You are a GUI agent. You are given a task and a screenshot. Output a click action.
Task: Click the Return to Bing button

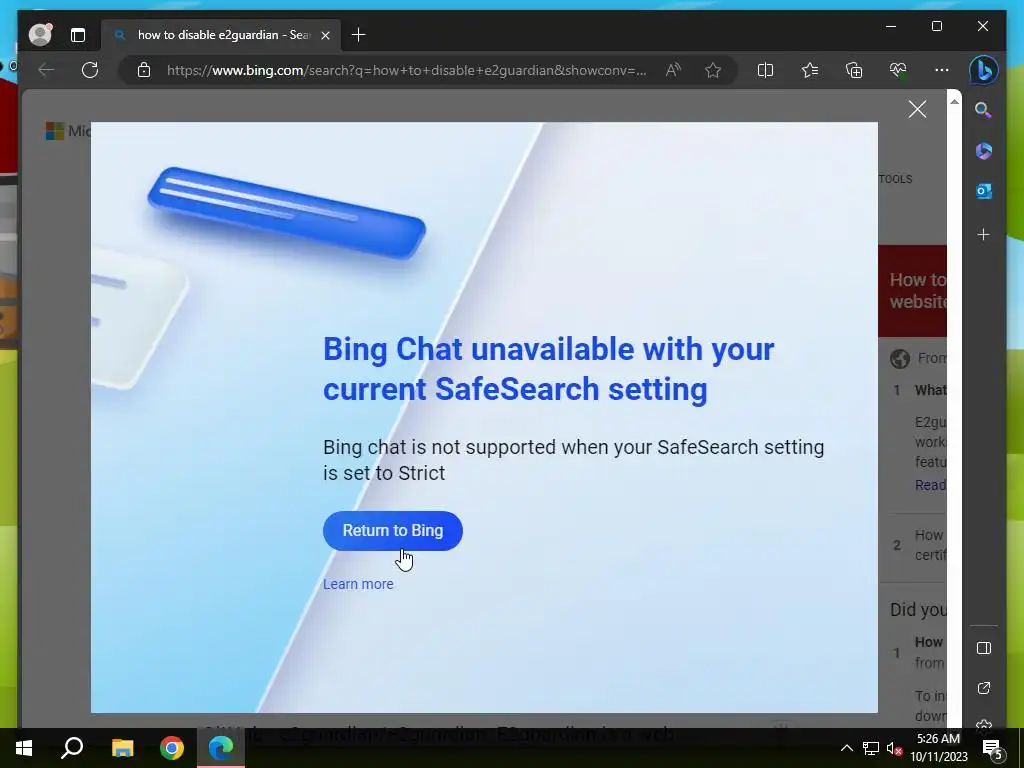point(392,531)
